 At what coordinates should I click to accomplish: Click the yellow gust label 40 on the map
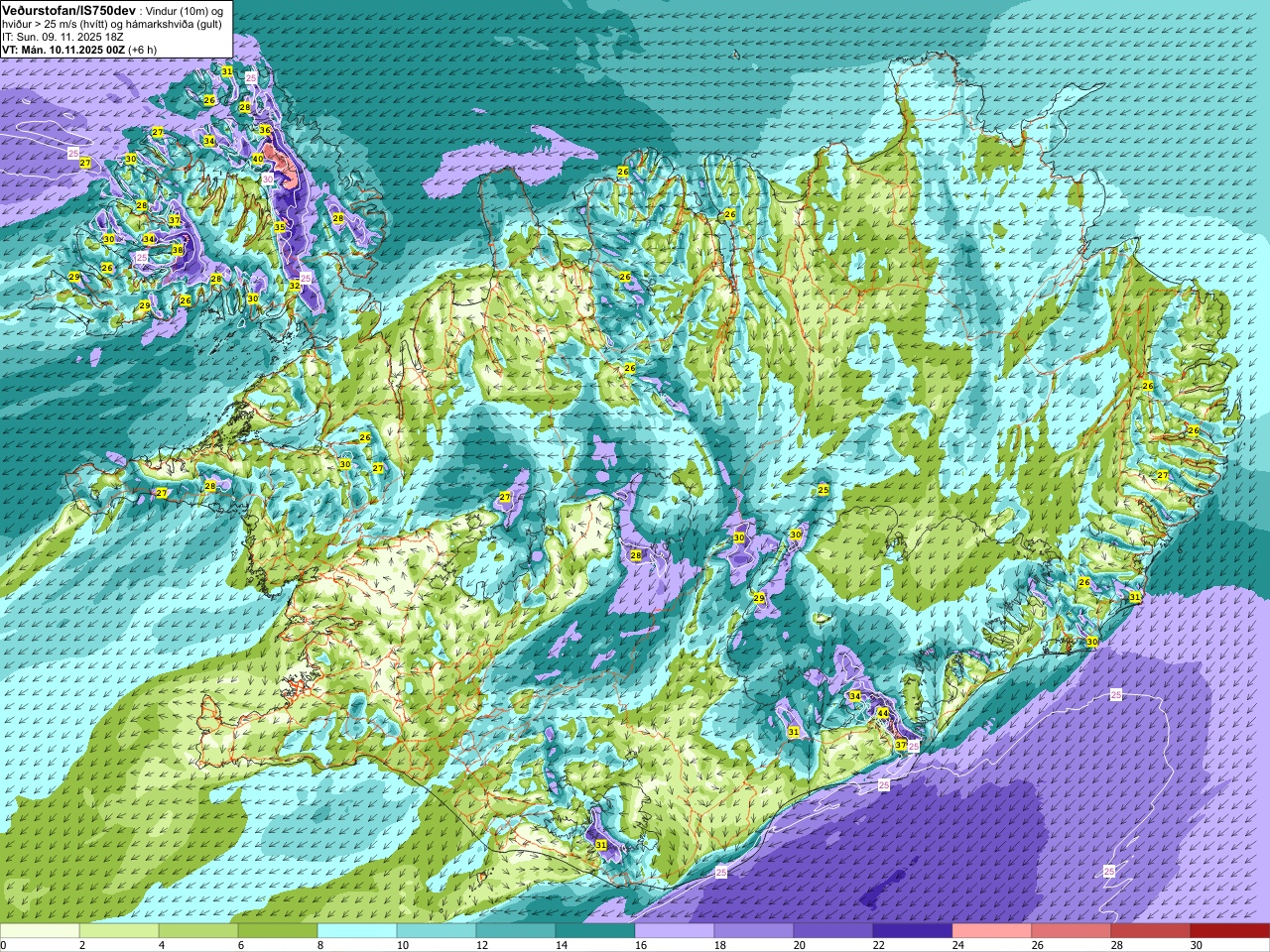point(257,159)
